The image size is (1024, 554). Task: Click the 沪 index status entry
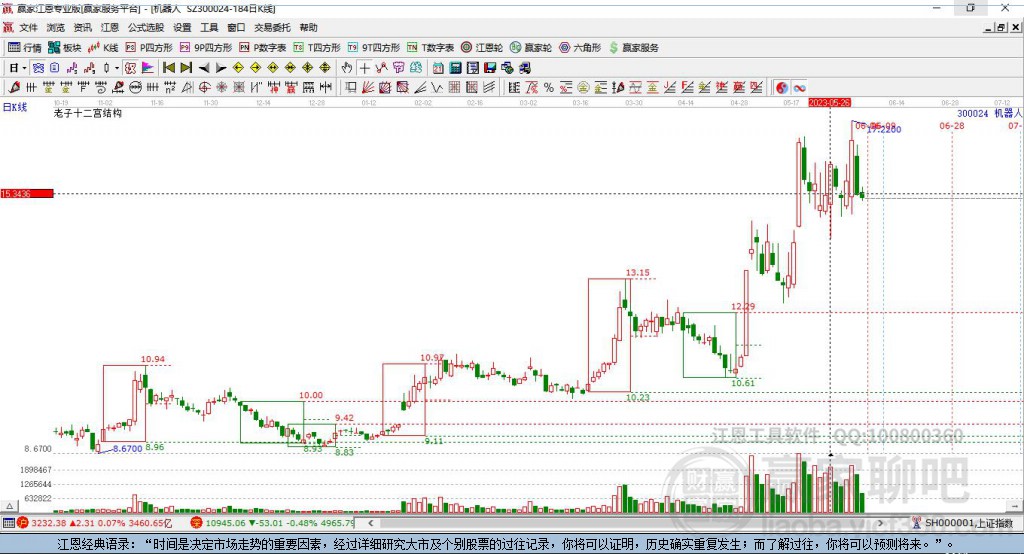pyautogui.click(x=94, y=523)
